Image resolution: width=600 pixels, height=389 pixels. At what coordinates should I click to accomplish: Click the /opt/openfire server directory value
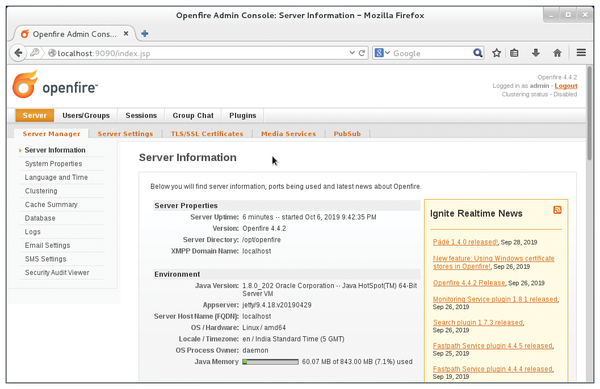point(261,239)
